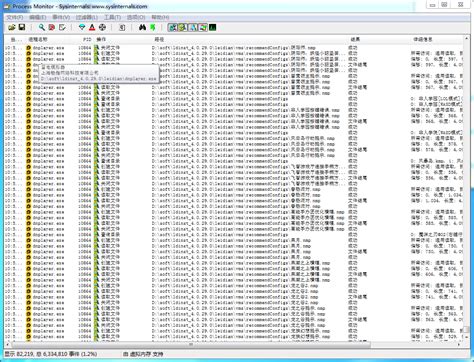
Task: Toggle Show Network Activity button
Action: (193, 27)
